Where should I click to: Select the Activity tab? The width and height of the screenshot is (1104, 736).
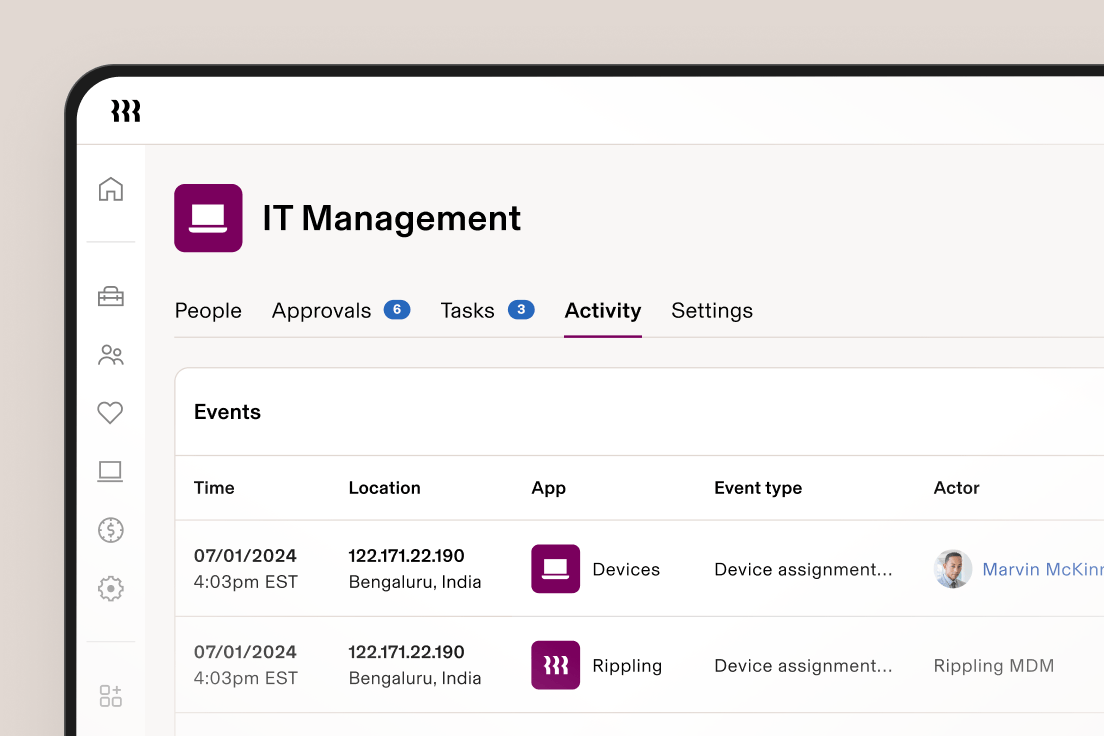point(602,310)
